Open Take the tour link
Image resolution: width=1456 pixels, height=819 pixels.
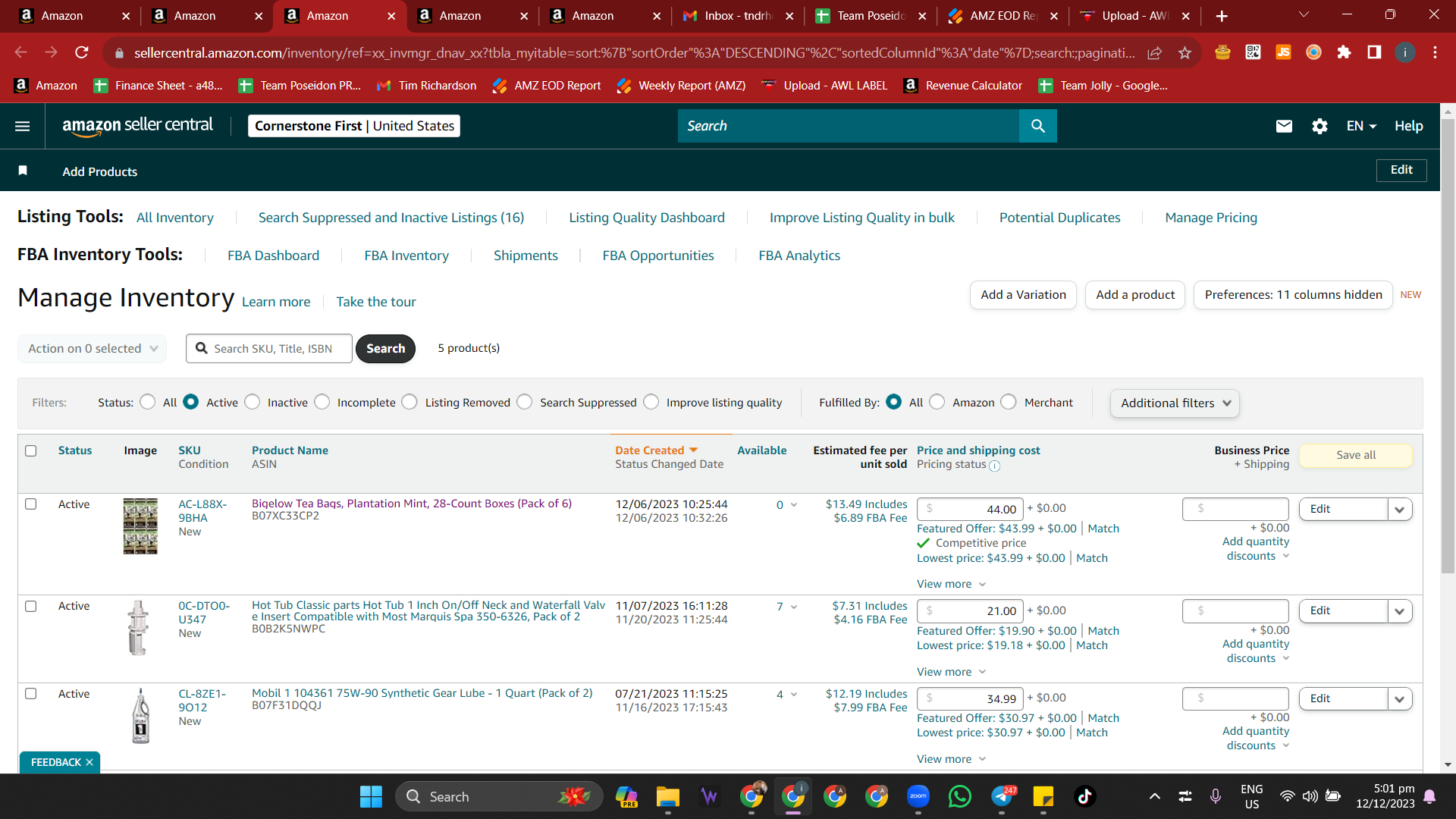[x=376, y=302]
